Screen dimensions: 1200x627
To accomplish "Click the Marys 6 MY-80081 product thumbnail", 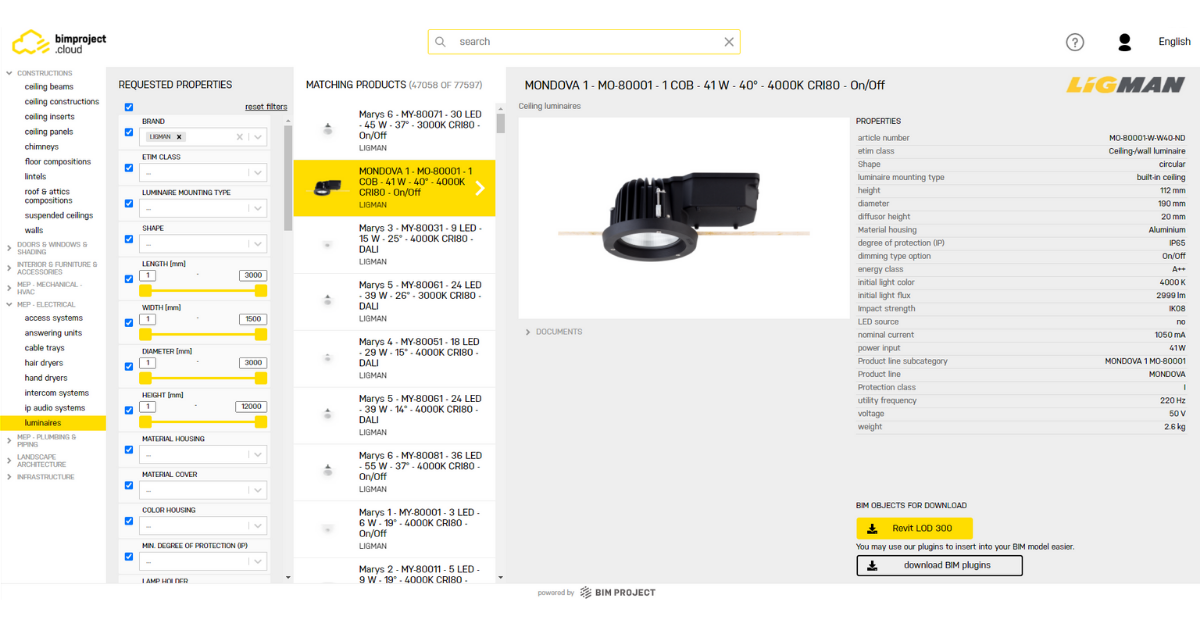I will pos(327,470).
